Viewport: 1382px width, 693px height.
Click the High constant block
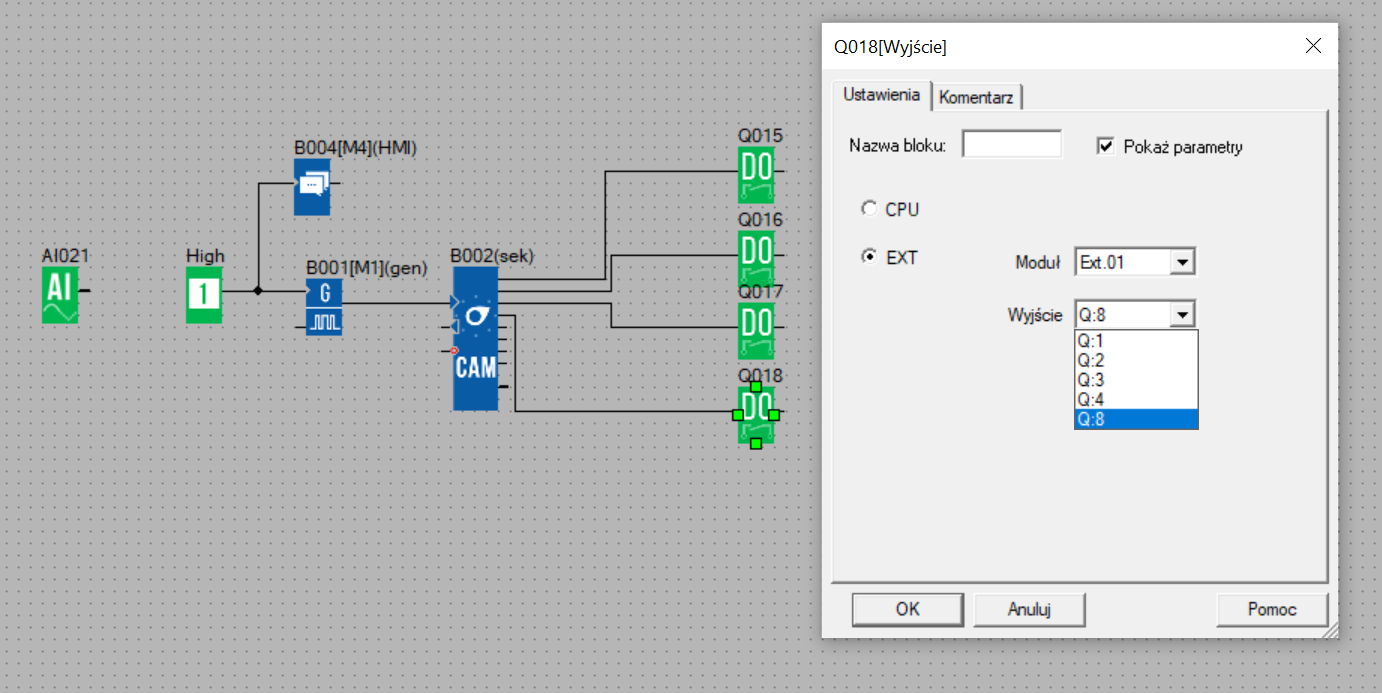[x=204, y=295]
